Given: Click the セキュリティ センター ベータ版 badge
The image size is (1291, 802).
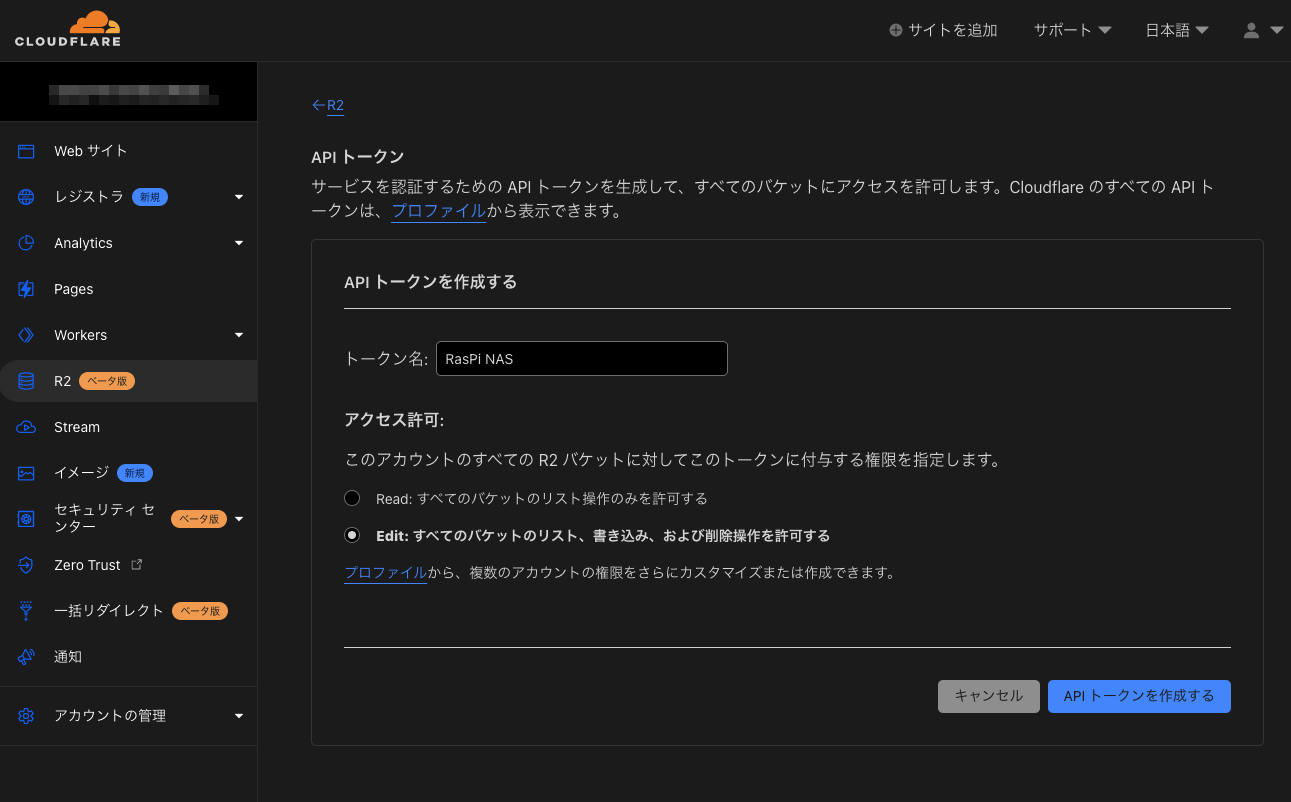Looking at the screenshot, I should coord(199,519).
